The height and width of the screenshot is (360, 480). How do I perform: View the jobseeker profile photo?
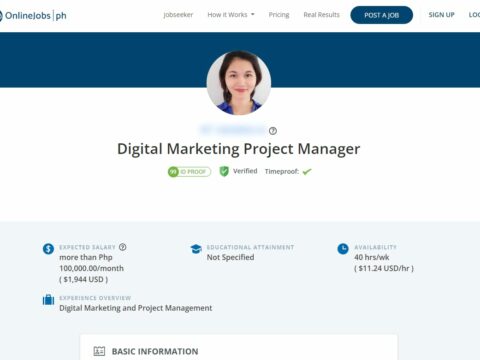point(239,83)
